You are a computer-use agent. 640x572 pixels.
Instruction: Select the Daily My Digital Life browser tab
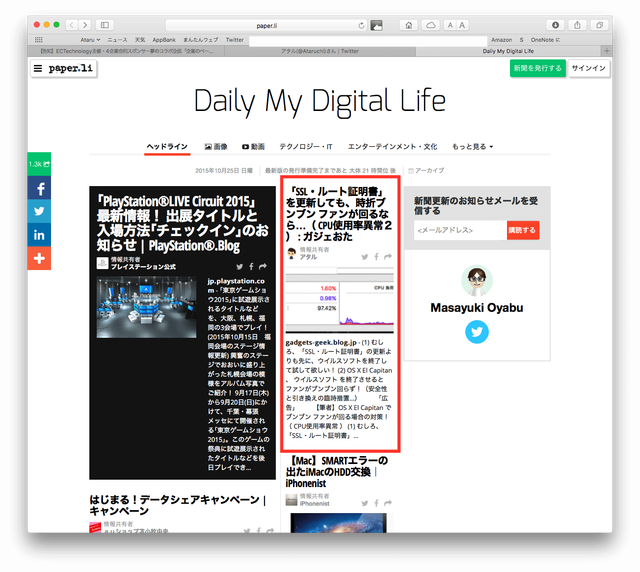[x=508, y=51]
